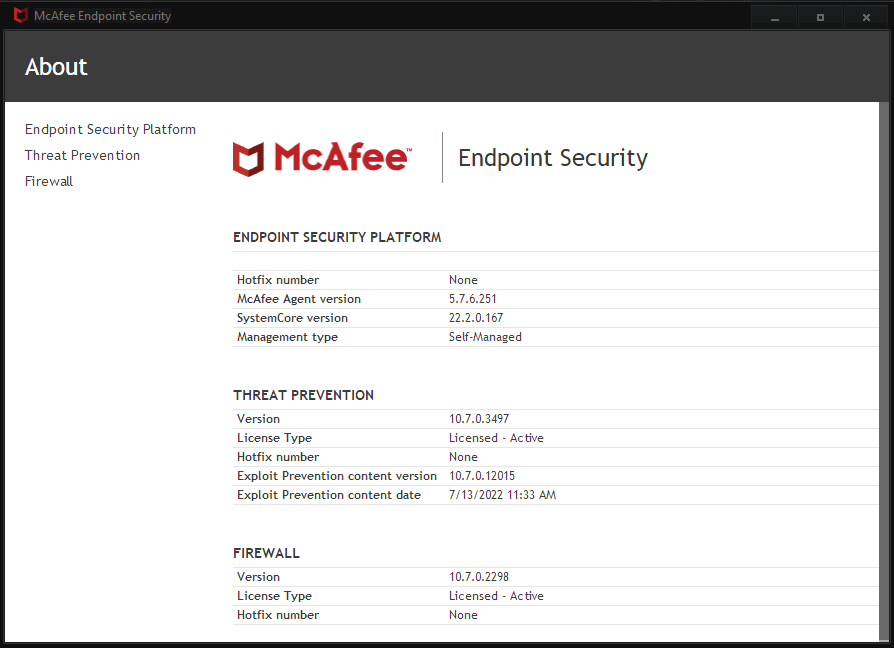Click "Hotfix number" under Threat Prevention section
Screen dimensions: 894x648
pyautogui.click(x=278, y=457)
